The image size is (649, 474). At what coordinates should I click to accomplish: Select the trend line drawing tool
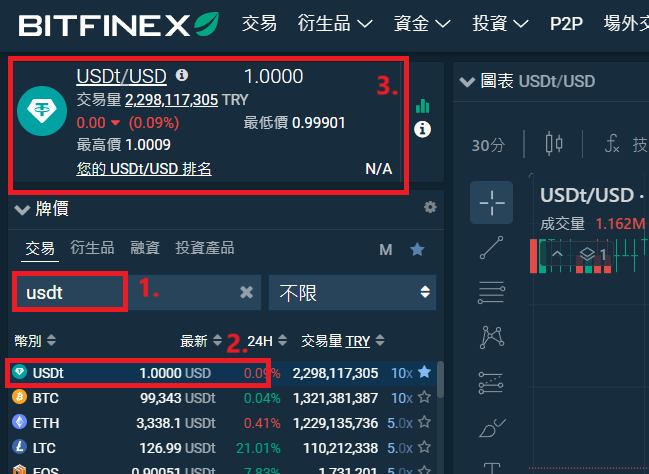pos(491,248)
